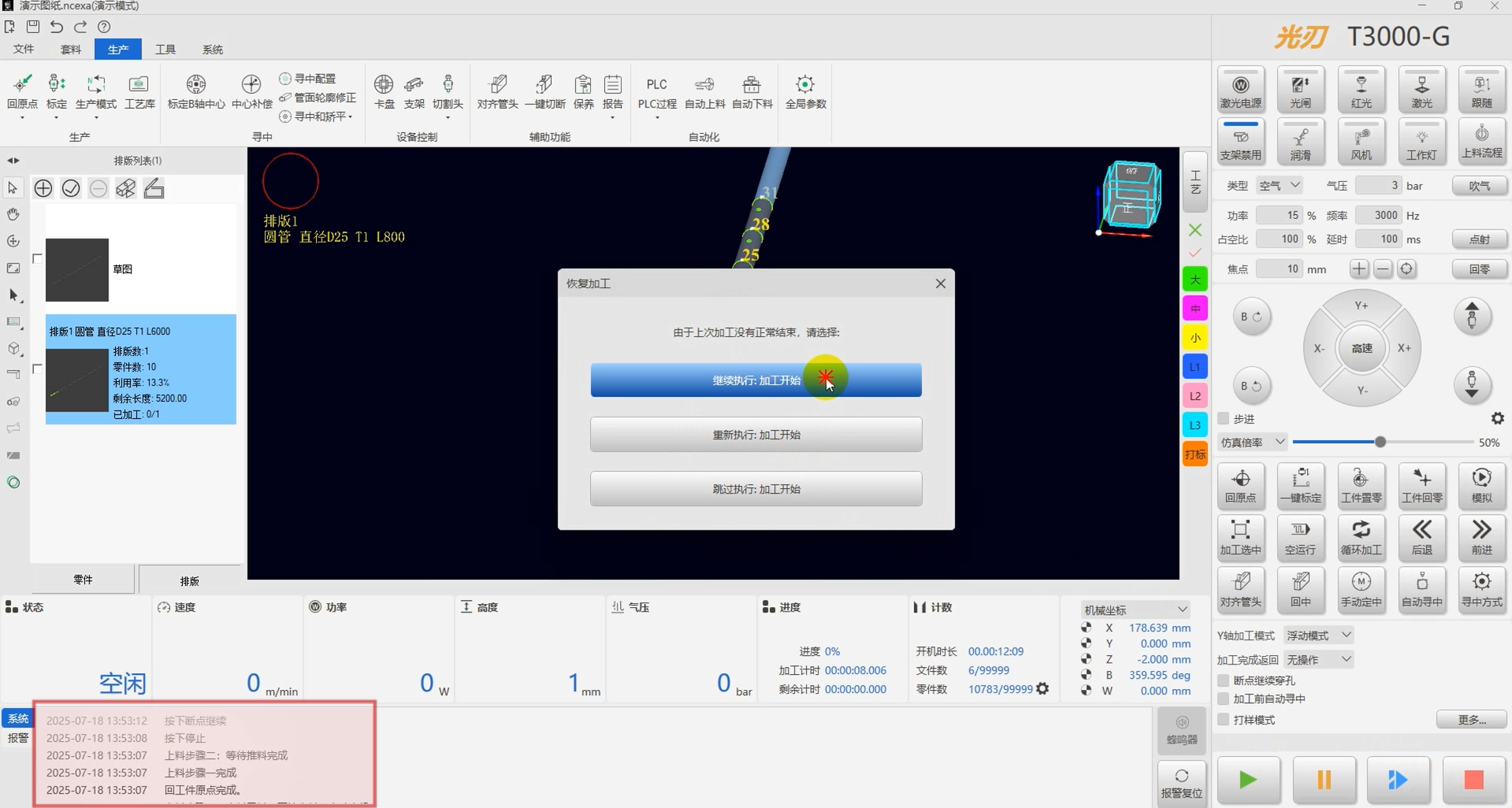The image size is (1512, 808).
Task: Open the 工艺库 process library icon
Action: tap(139, 92)
